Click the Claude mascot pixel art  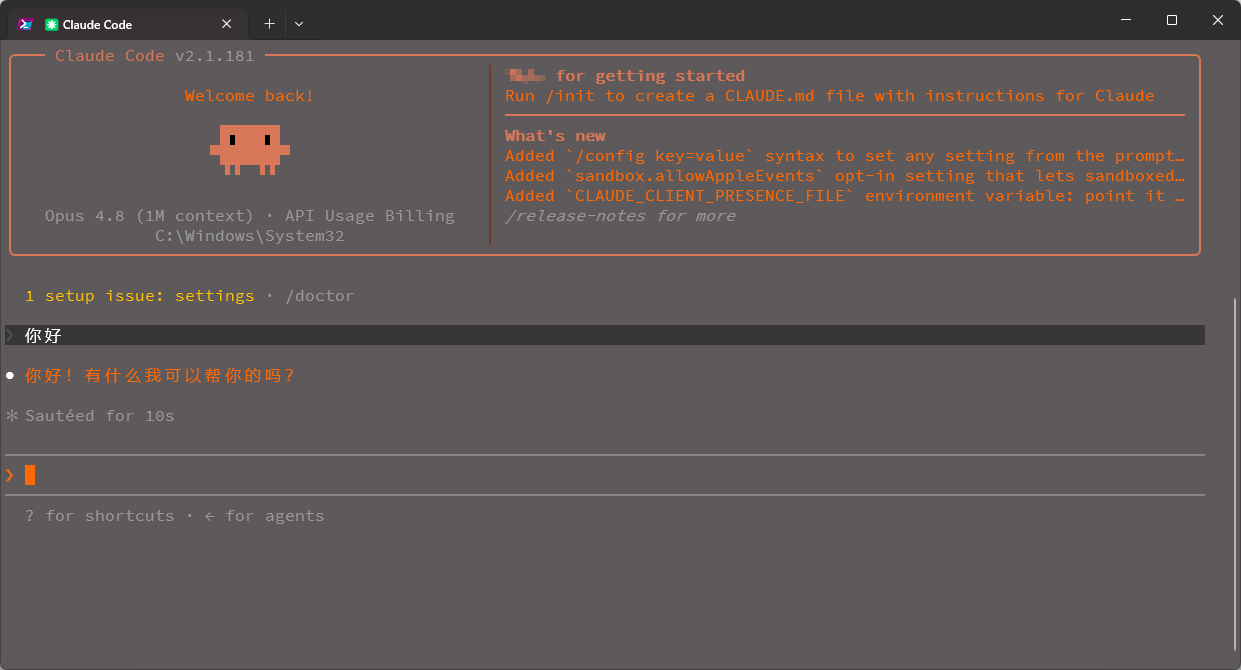(250, 150)
